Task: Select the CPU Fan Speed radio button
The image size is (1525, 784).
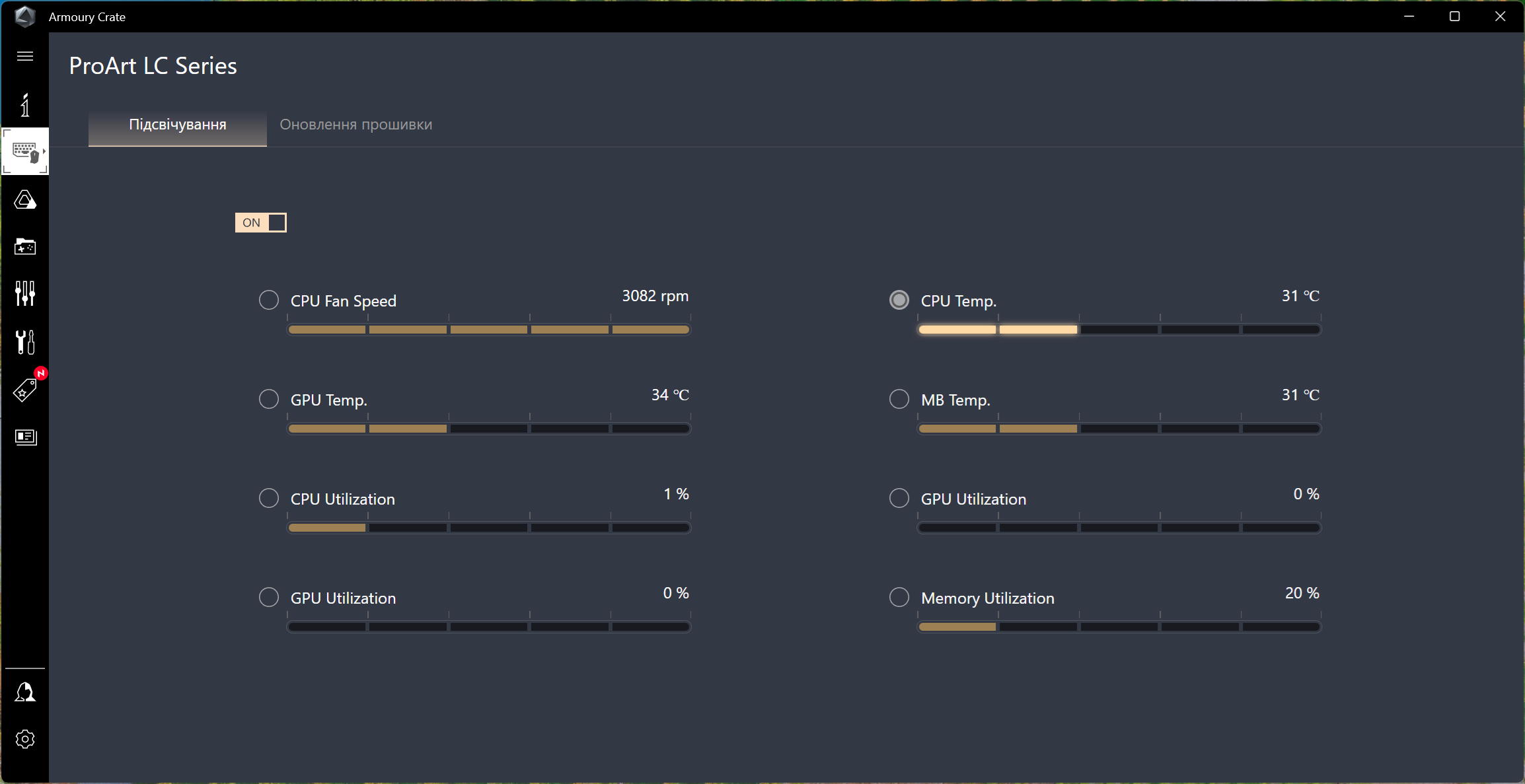Action: pos(269,301)
